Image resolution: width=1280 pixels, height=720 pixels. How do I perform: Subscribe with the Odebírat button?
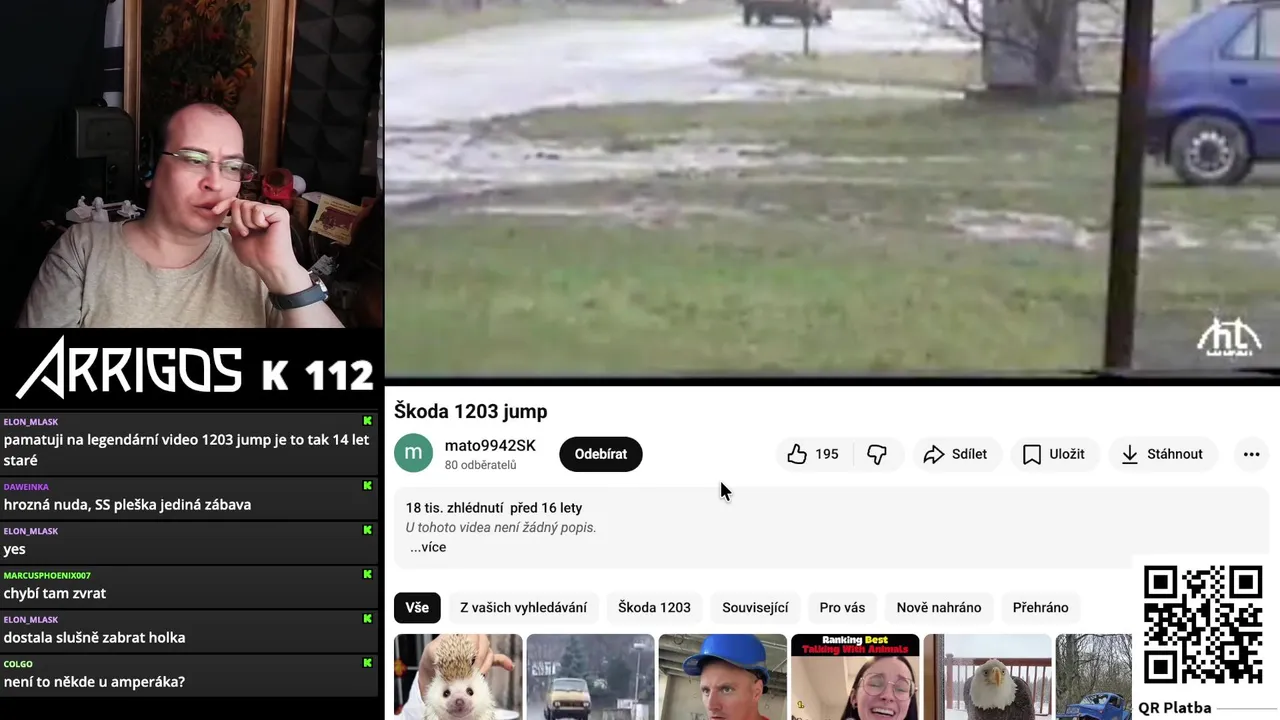pos(601,454)
